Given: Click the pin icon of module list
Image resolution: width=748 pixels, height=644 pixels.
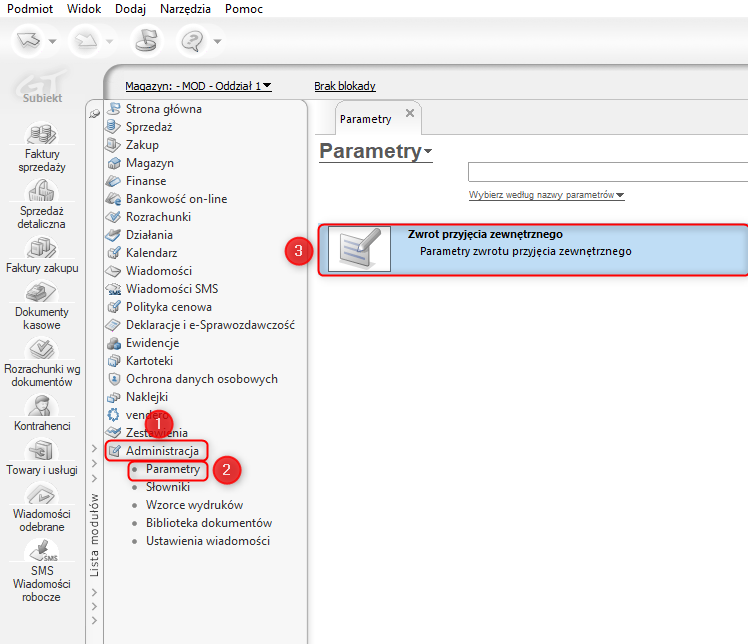Looking at the screenshot, I should [x=94, y=114].
